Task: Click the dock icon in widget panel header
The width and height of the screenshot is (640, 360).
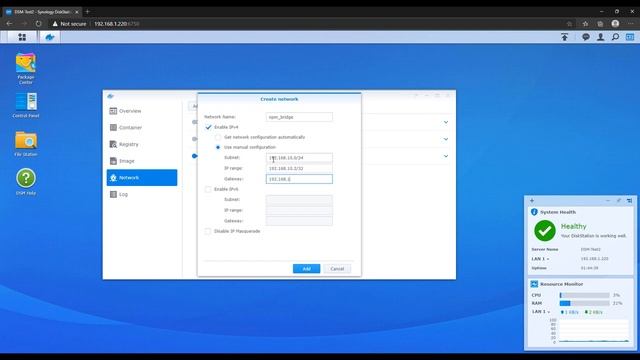Action: (x=629, y=200)
